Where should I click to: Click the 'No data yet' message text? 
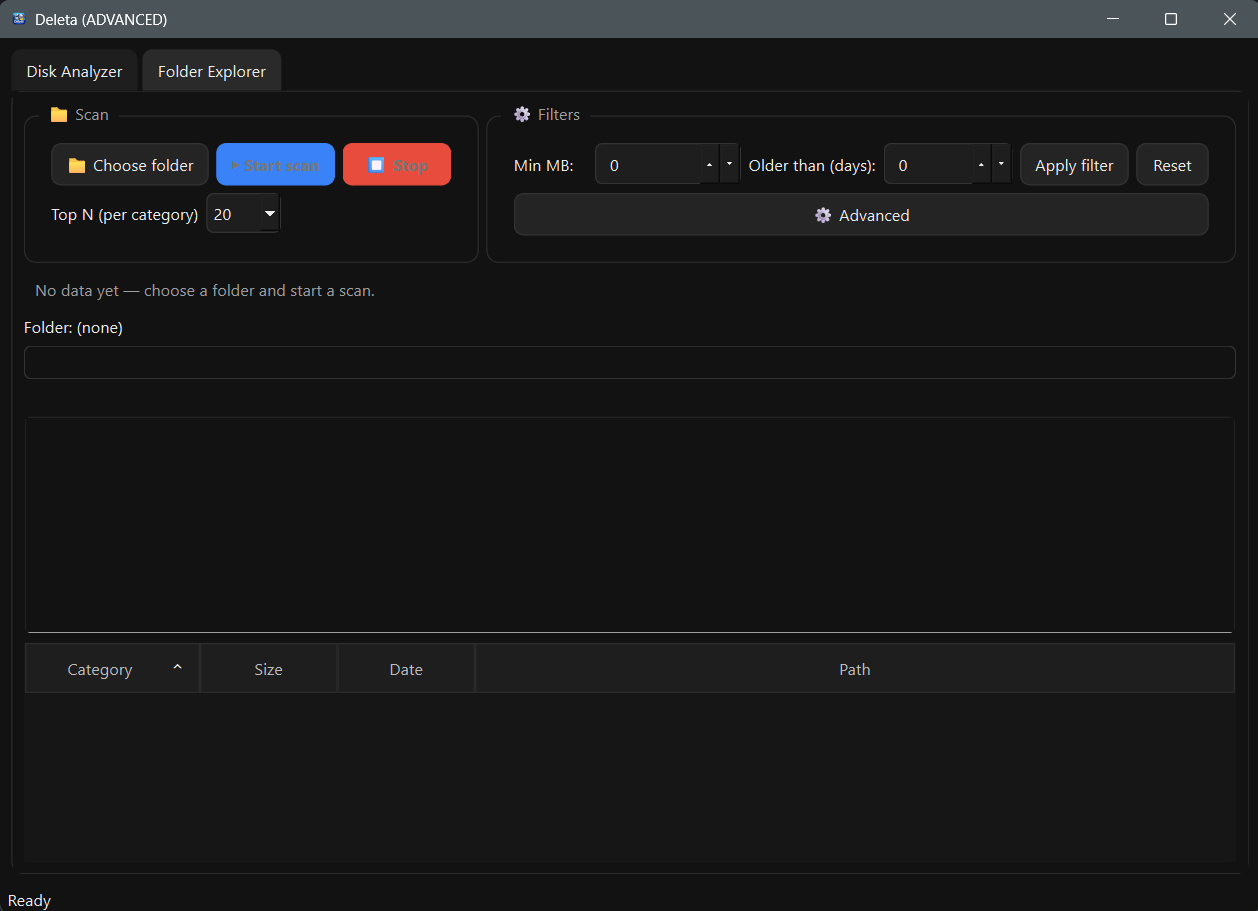coord(205,290)
